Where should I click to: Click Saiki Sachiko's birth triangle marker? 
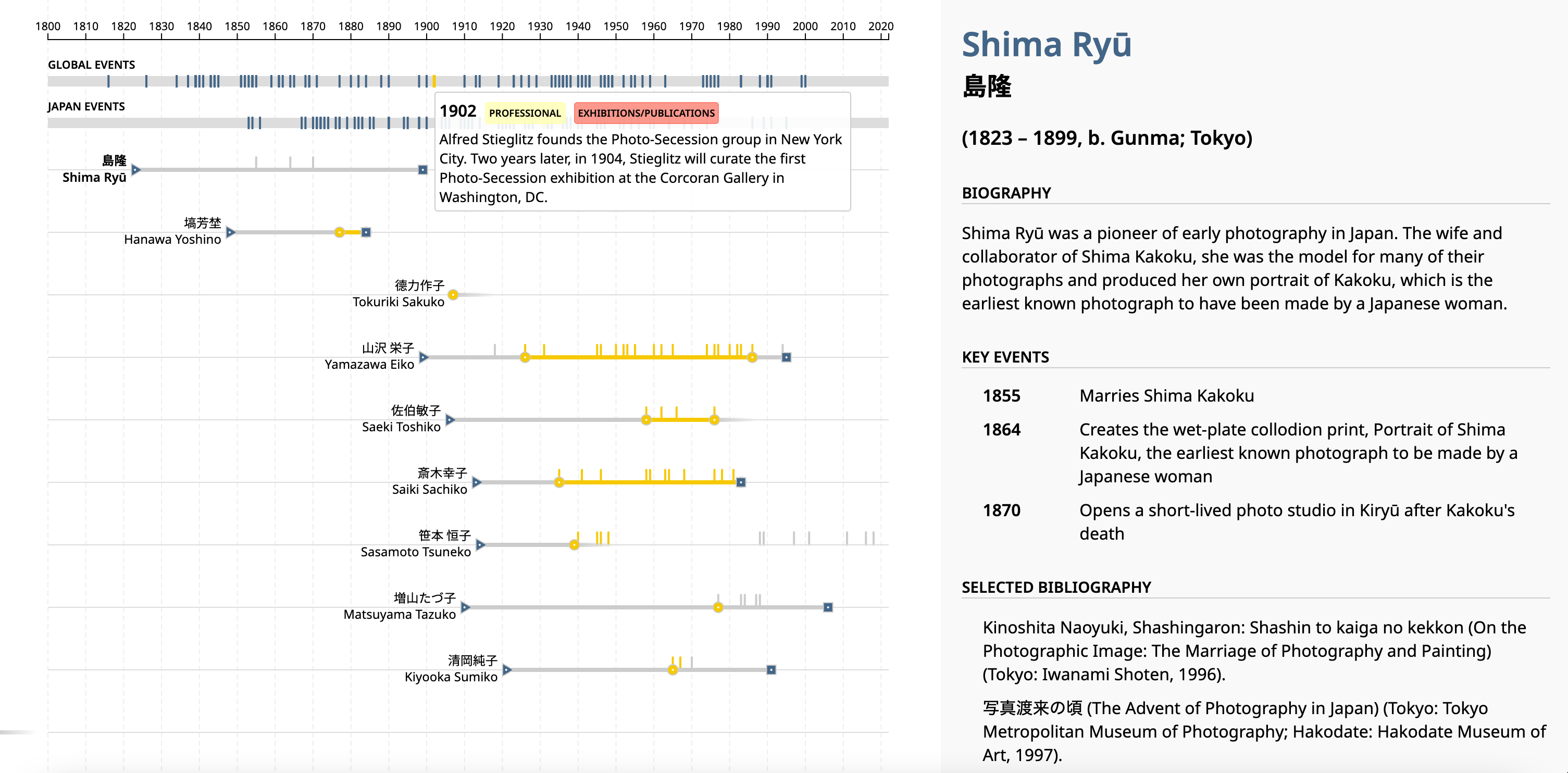(477, 483)
